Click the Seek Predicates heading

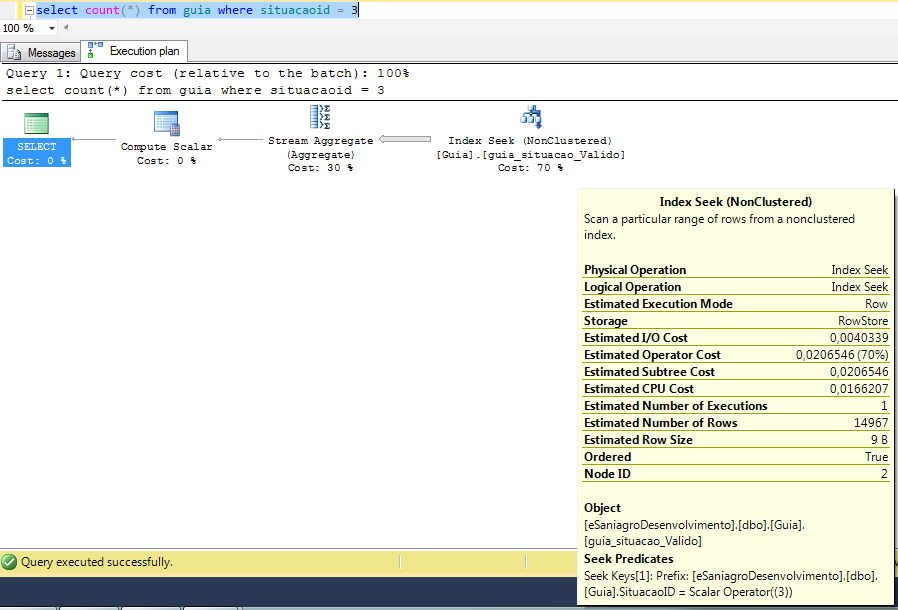coord(628,558)
